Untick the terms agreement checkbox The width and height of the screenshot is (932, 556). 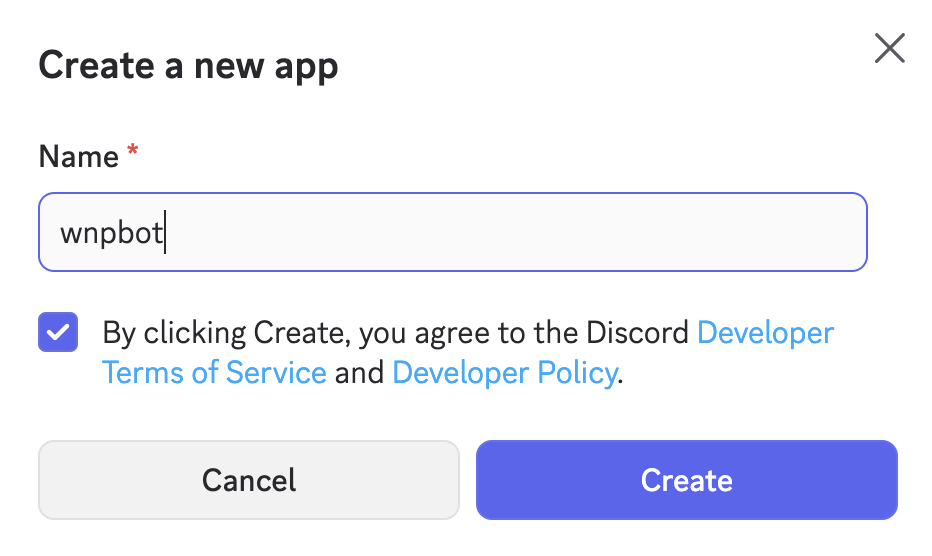(x=58, y=332)
